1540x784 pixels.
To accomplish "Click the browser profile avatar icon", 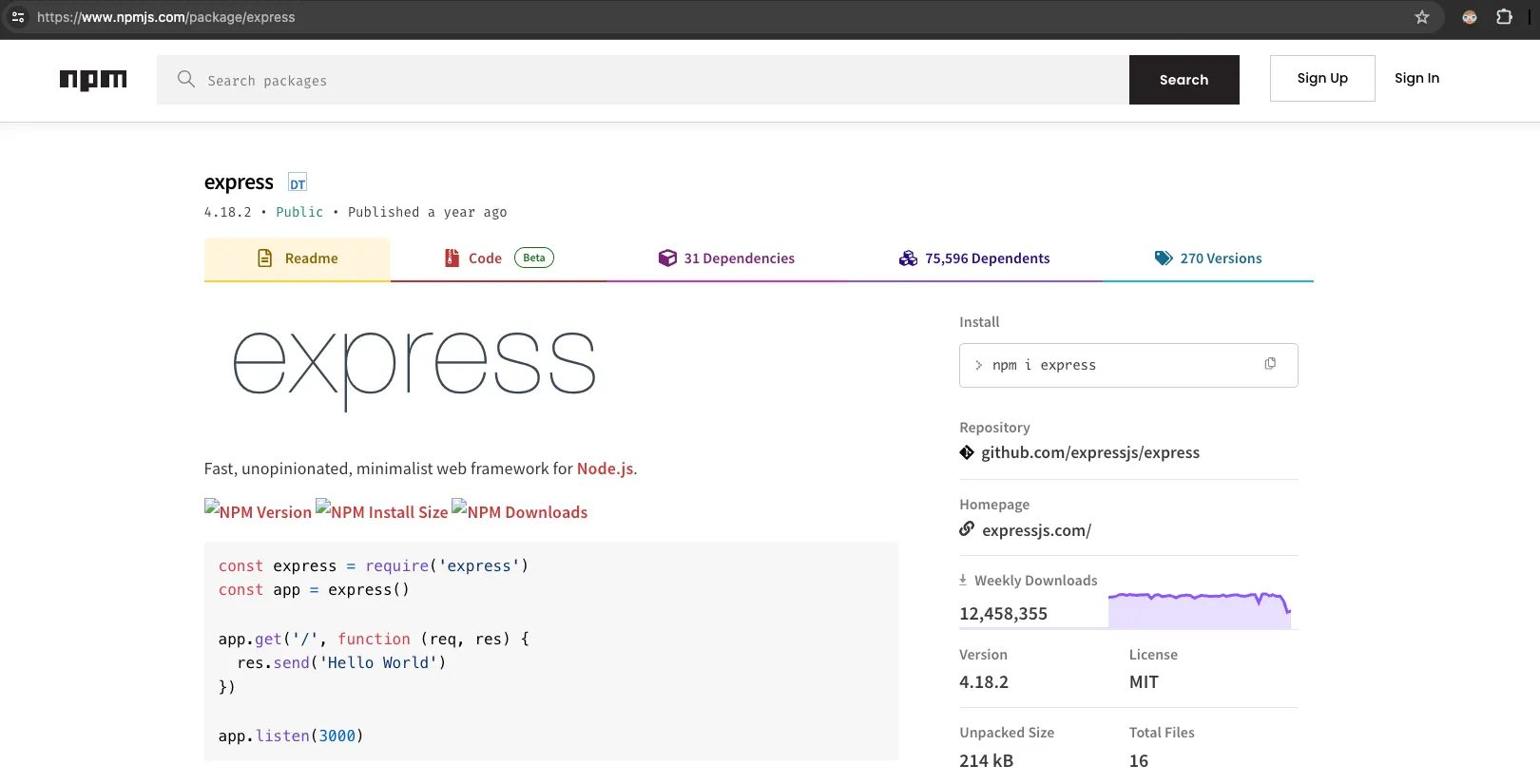I will click(1470, 17).
